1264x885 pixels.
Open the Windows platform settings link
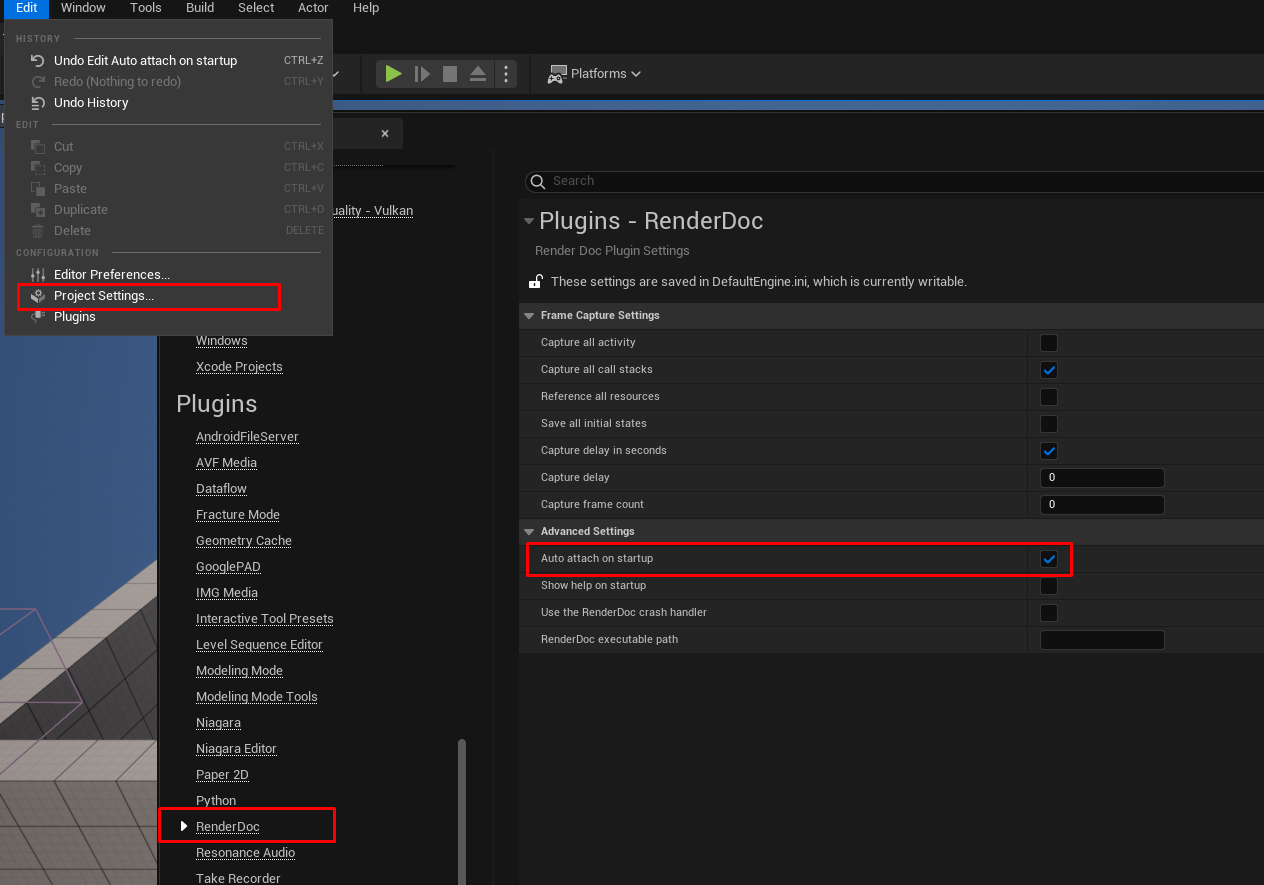coord(221,341)
